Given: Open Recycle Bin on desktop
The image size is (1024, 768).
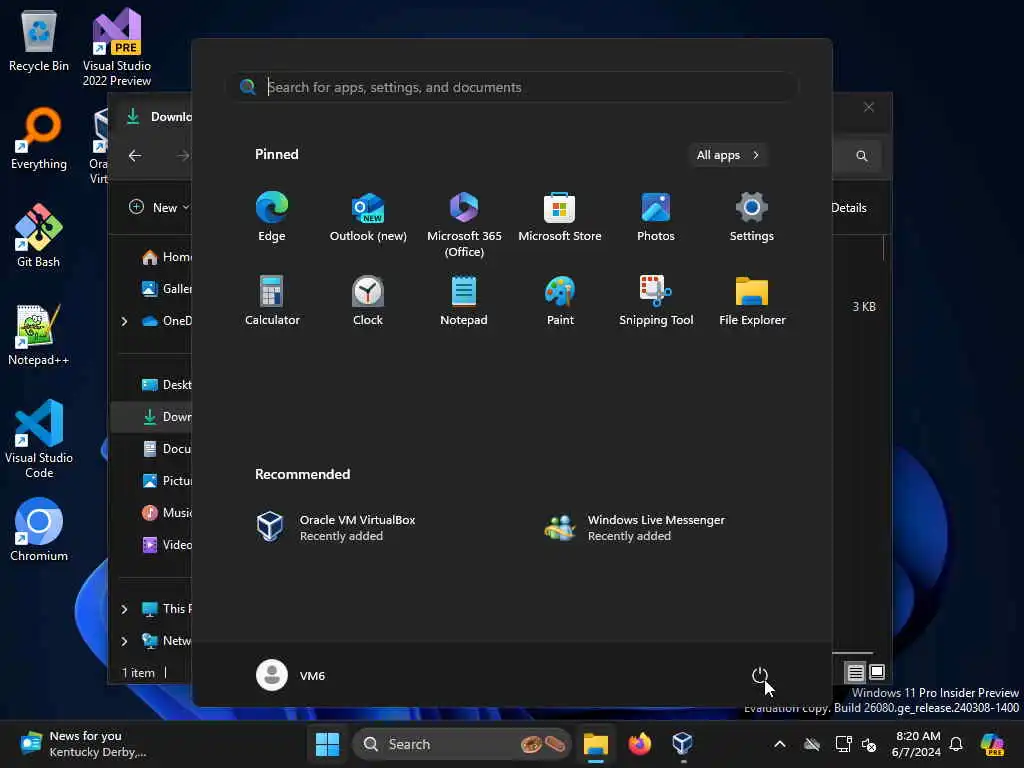Looking at the screenshot, I should pos(39,40).
